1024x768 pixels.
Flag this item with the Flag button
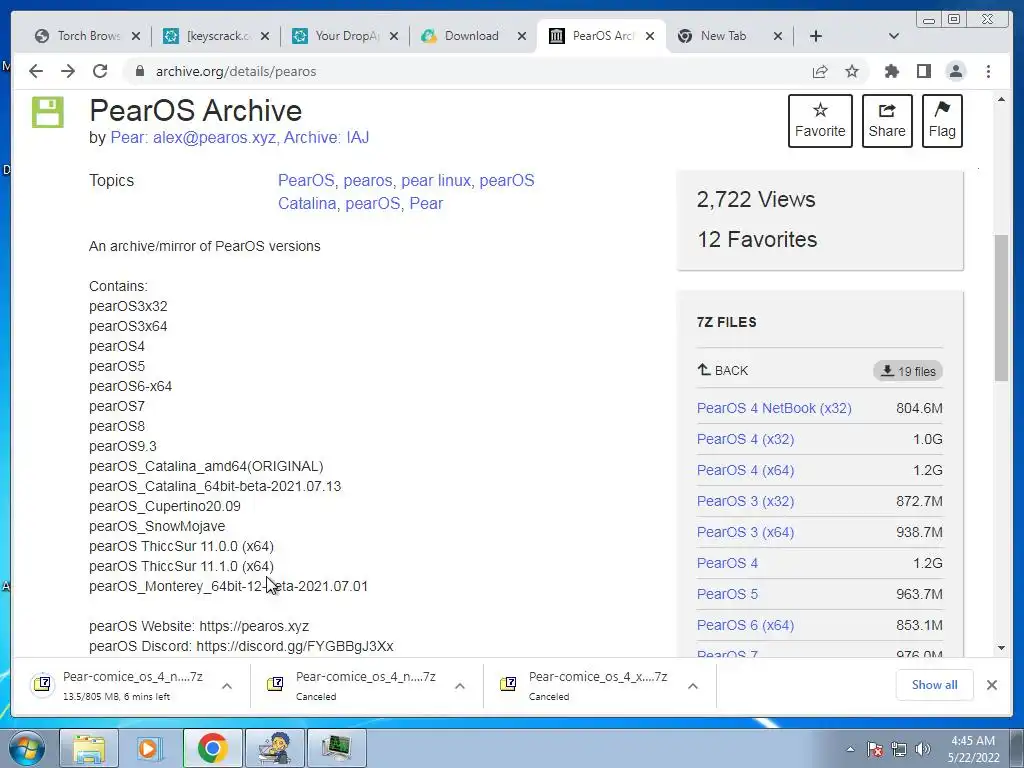point(942,121)
